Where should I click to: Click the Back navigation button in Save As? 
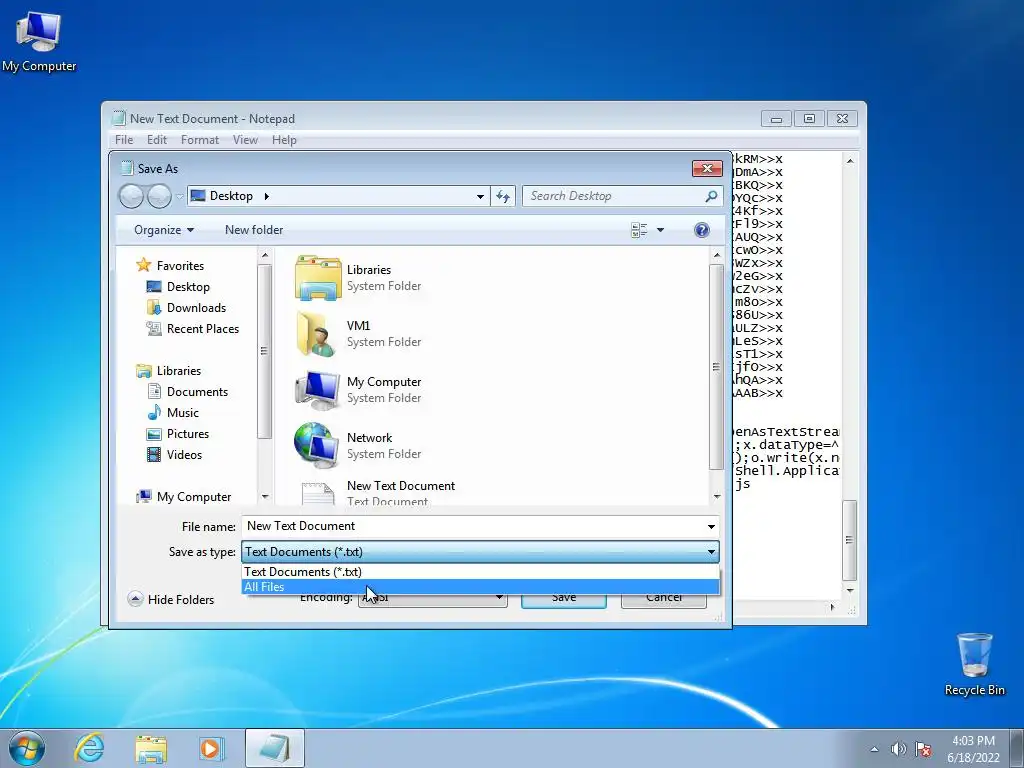click(131, 196)
